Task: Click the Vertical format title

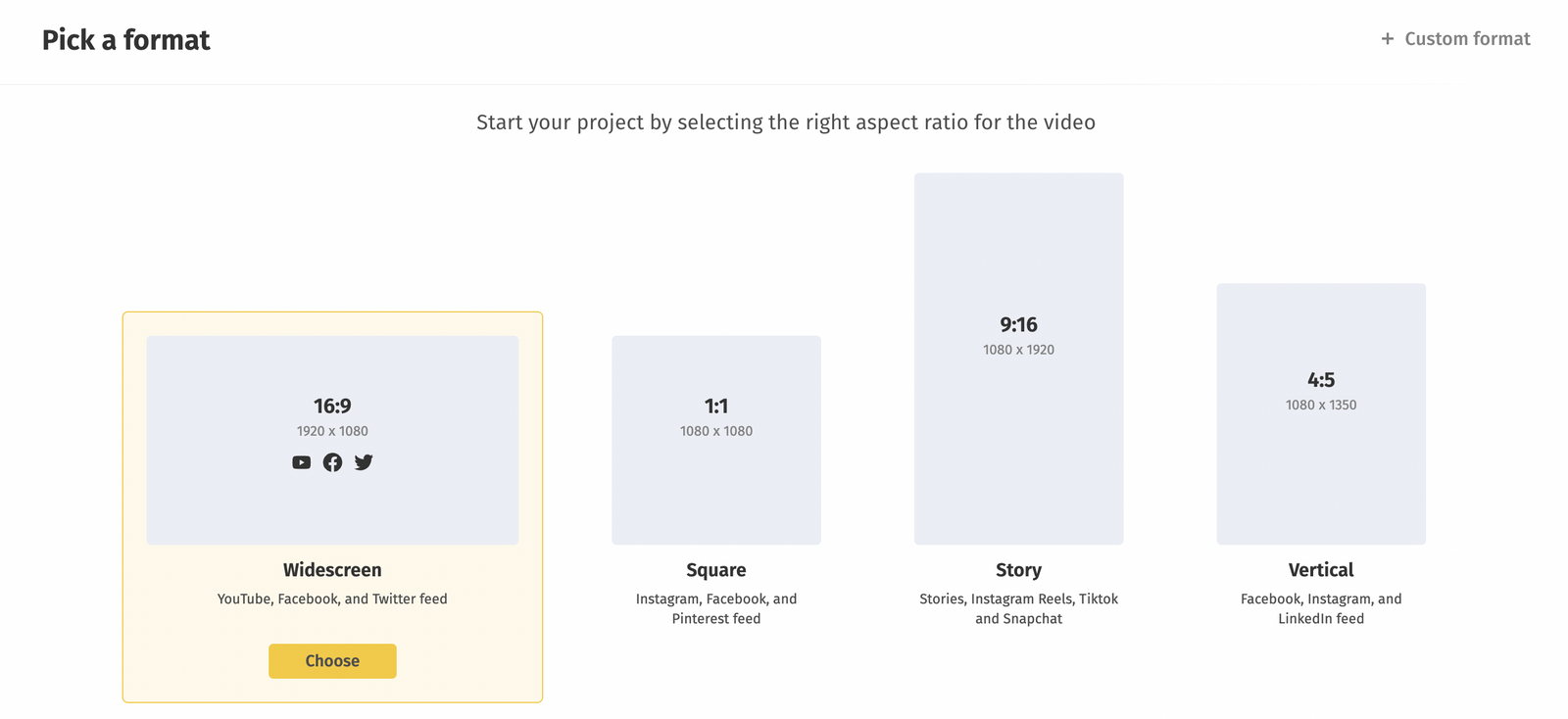Action: click(x=1320, y=570)
